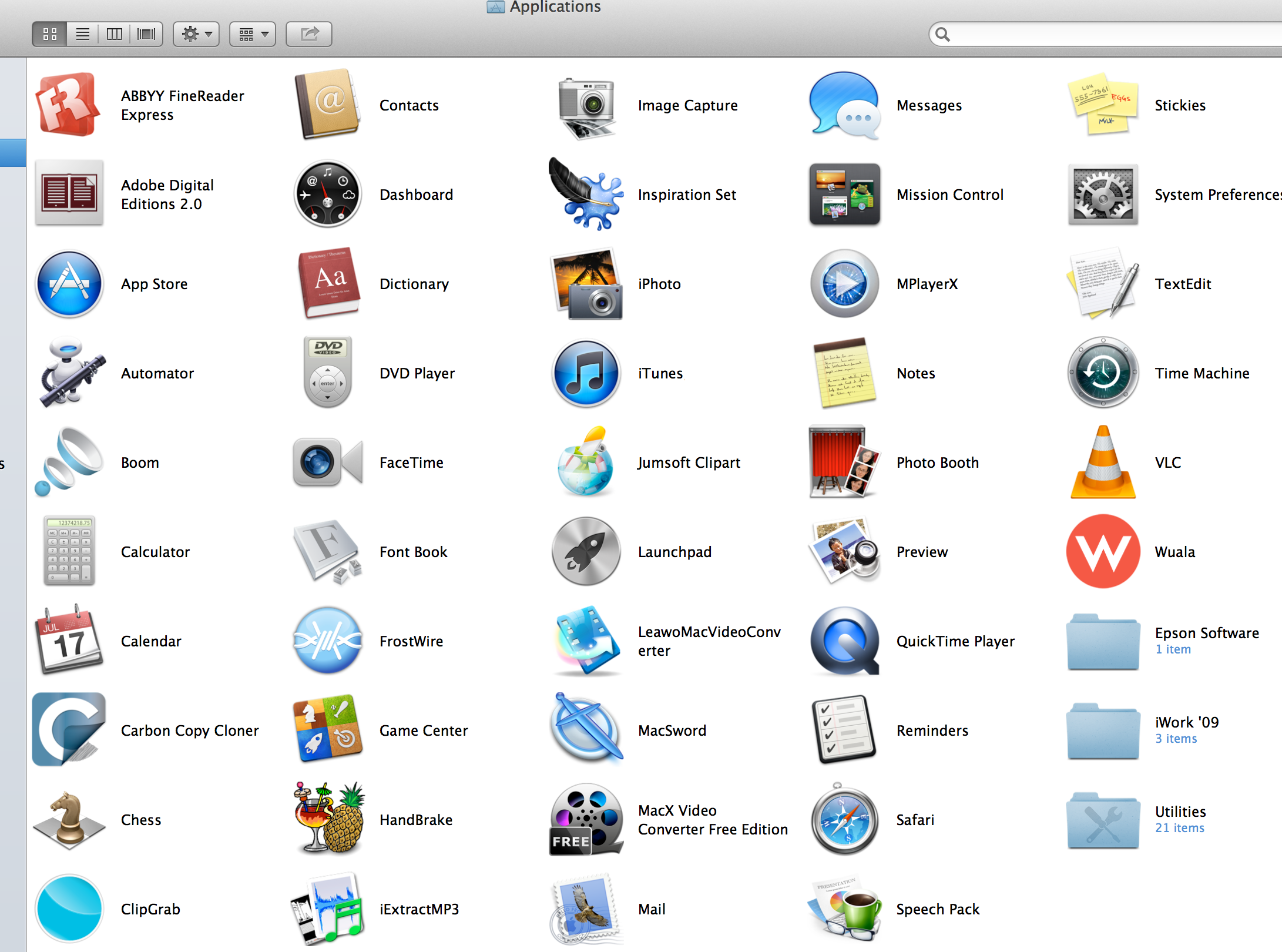
Task: Select the ClipGrab blue sphere icon
Action: (x=69, y=908)
